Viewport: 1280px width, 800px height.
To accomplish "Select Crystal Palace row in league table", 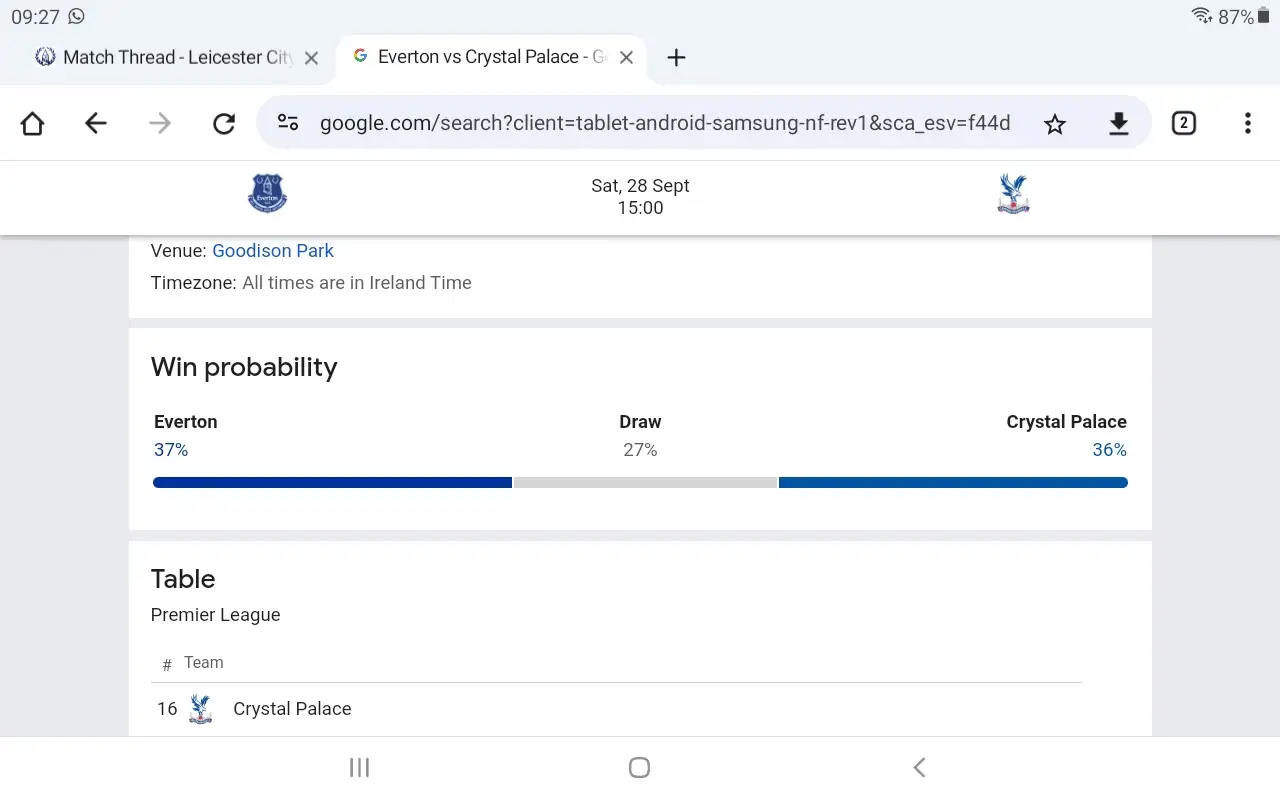I will tap(292, 709).
